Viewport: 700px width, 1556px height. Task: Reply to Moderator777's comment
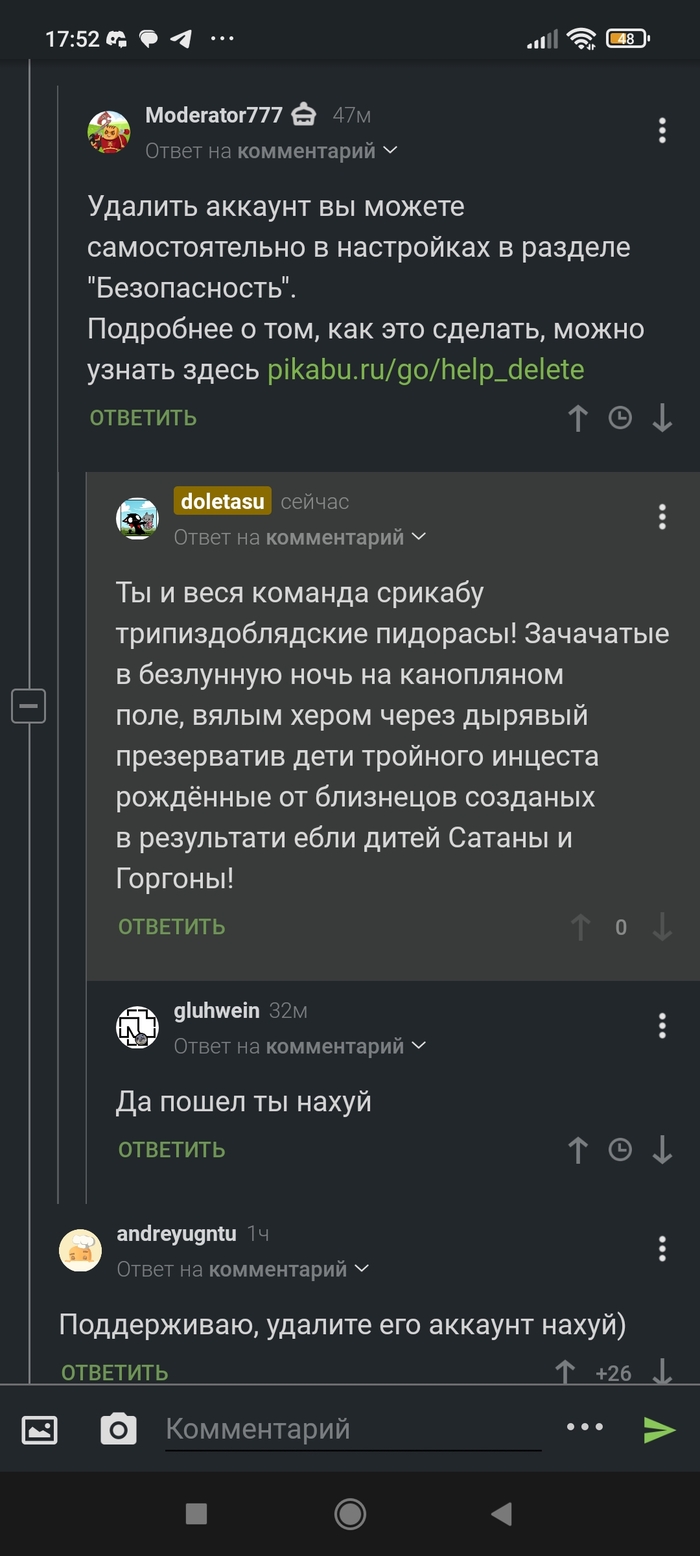tap(143, 418)
